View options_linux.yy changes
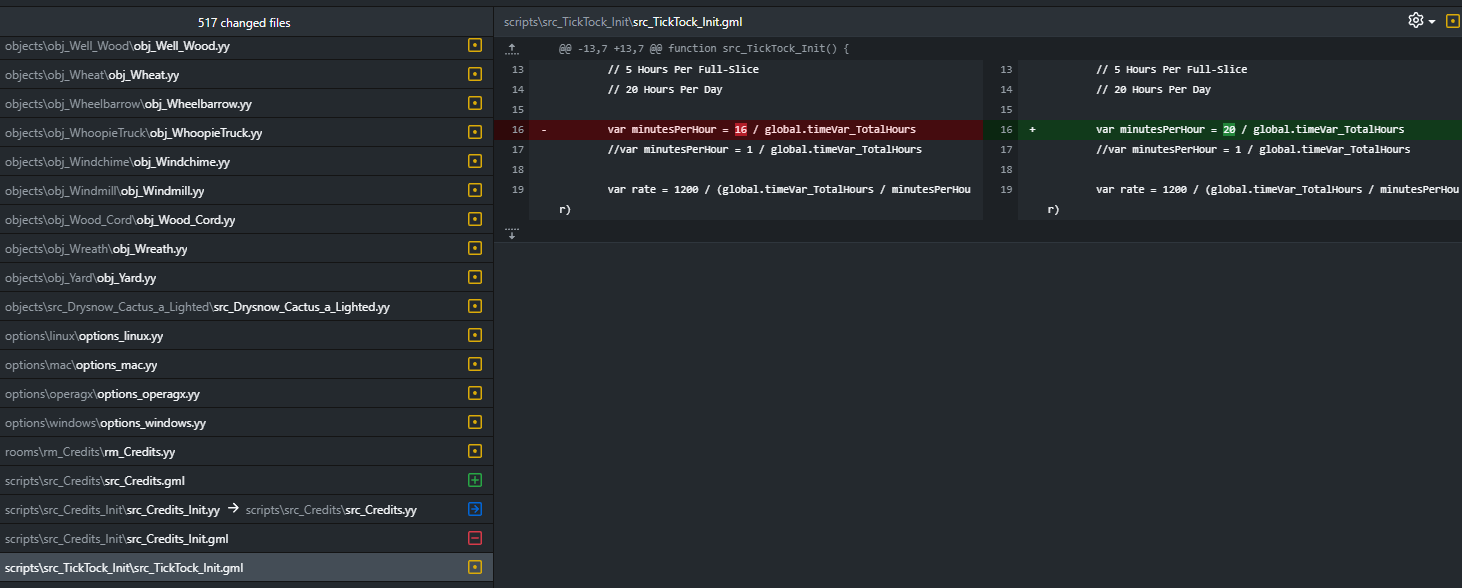The width and height of the screenshot is (1462, 588). click(246, 336)
